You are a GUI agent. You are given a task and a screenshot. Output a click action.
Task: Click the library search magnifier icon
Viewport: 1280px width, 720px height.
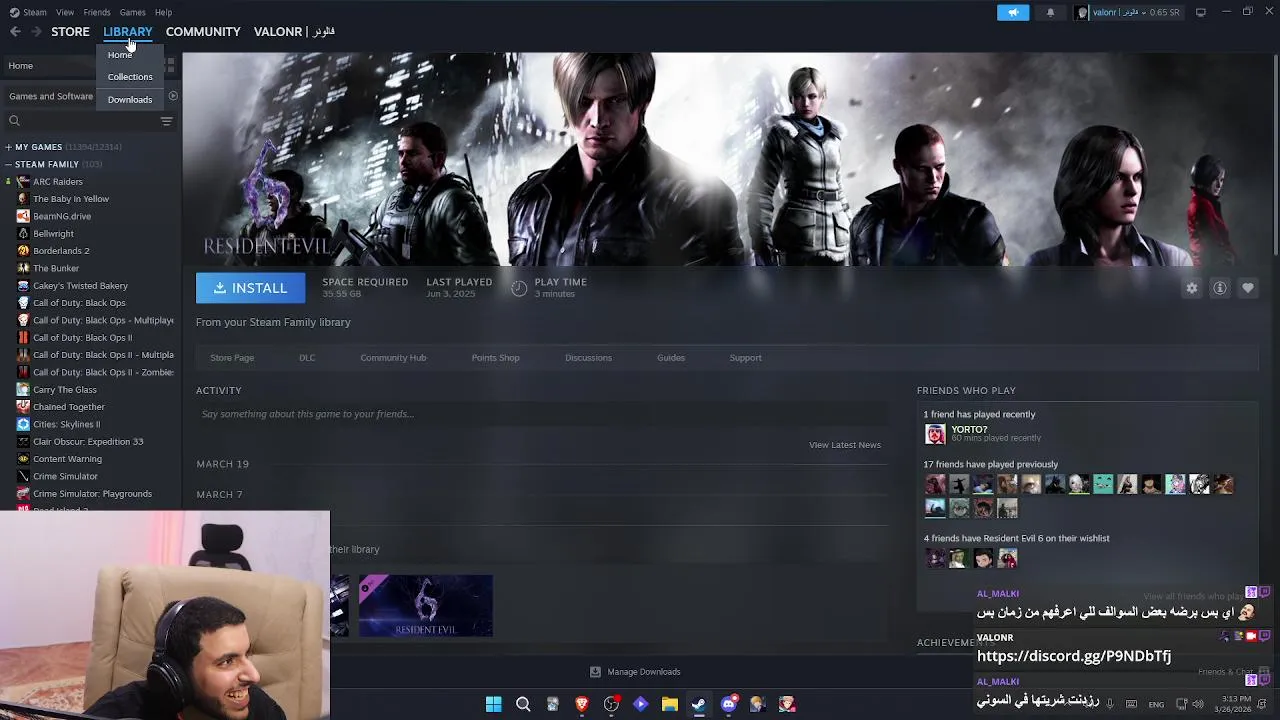[14, 121]
